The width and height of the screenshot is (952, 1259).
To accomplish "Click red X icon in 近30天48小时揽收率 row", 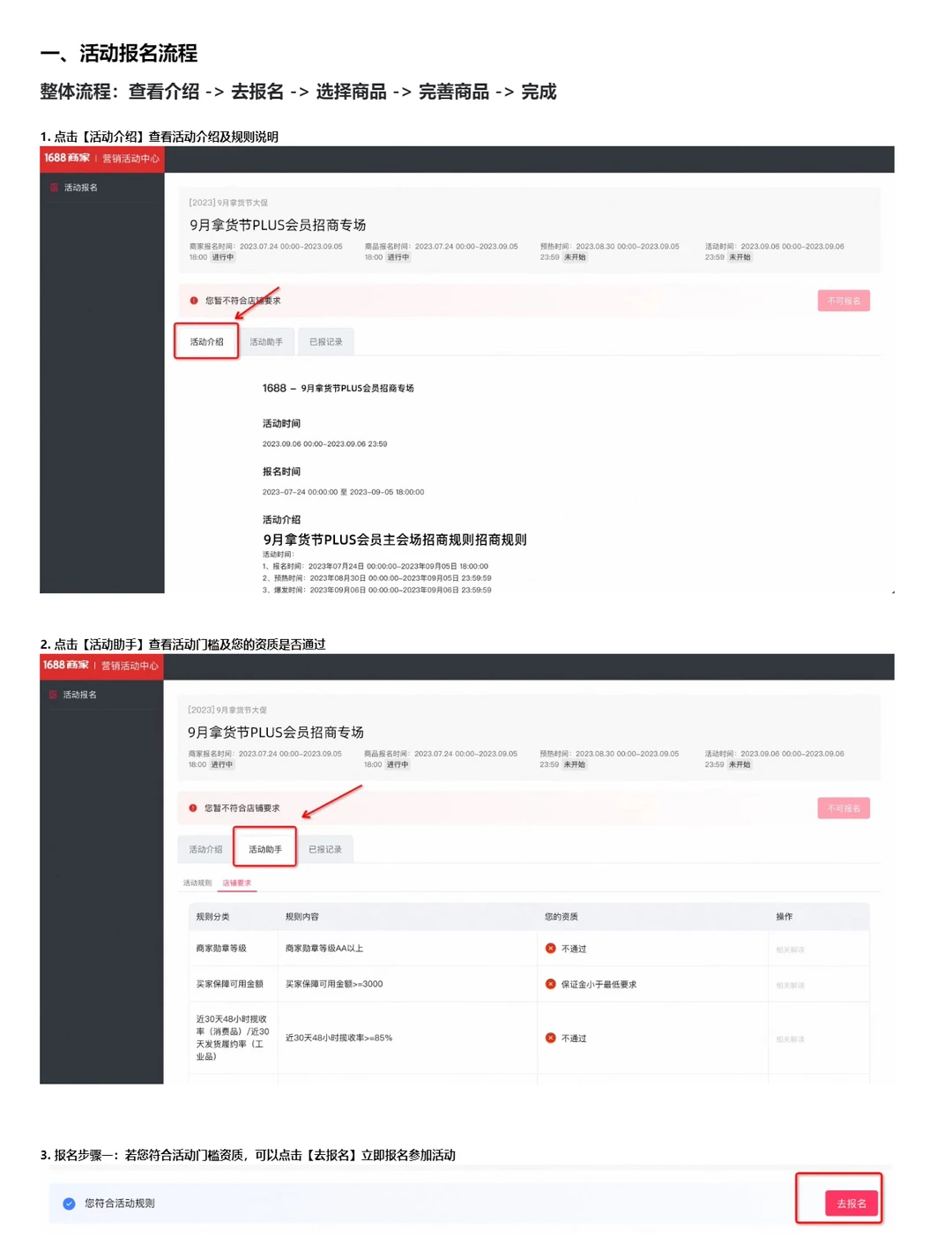I will (551, 1038).
